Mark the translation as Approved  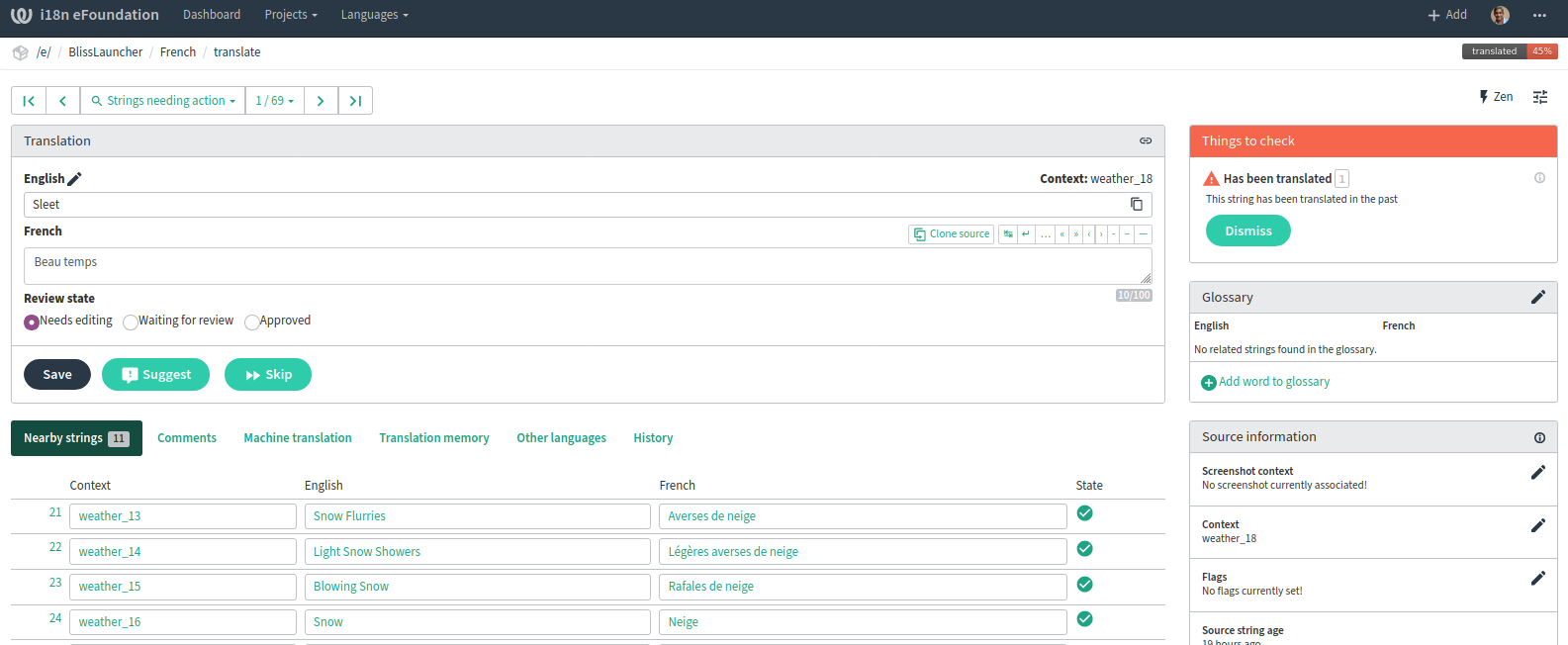click(x=252, y=322)
